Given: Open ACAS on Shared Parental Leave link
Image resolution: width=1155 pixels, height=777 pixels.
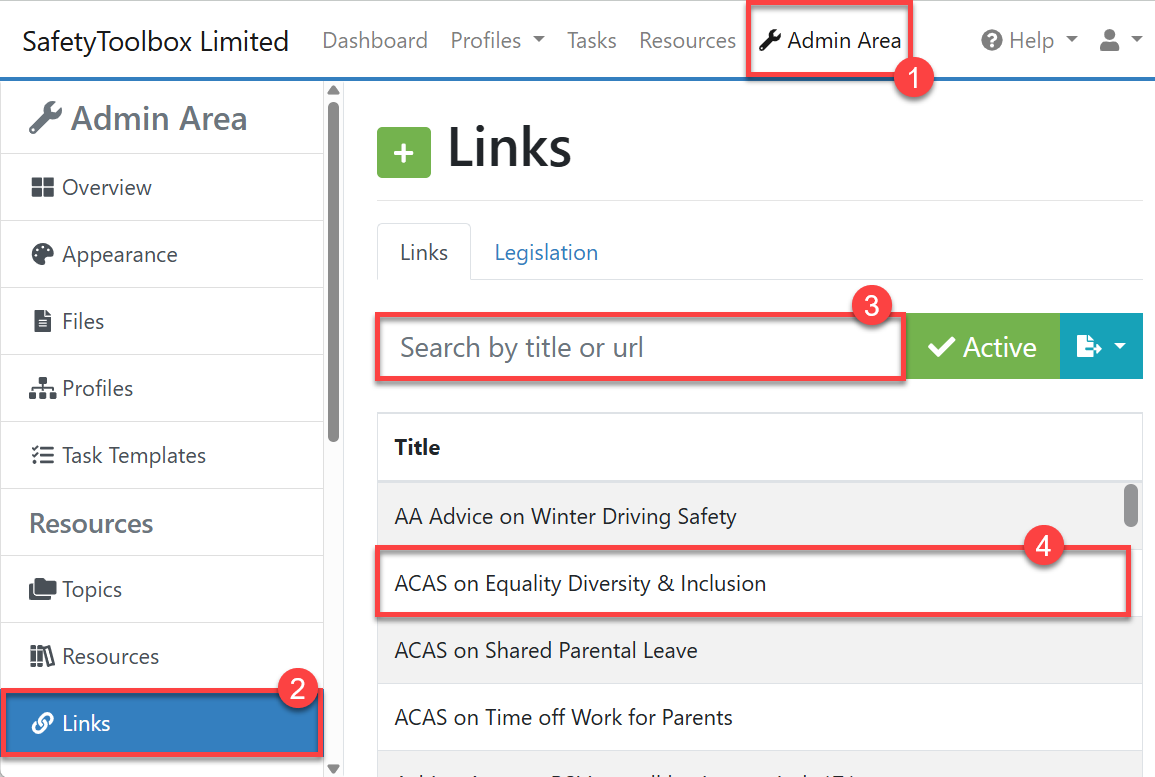Looking at the screenshot, I should coord(546,651).
